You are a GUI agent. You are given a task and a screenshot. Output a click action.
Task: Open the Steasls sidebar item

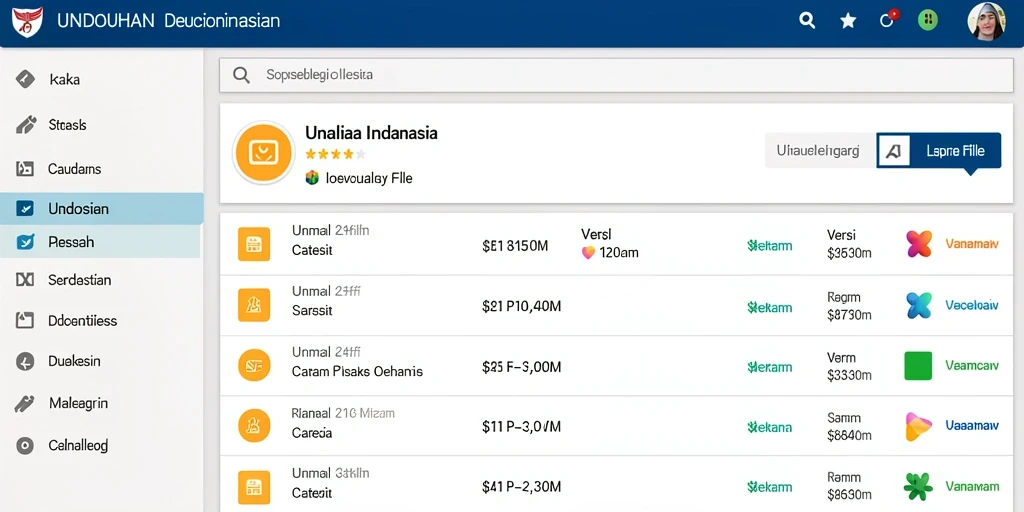click(101, 124)
